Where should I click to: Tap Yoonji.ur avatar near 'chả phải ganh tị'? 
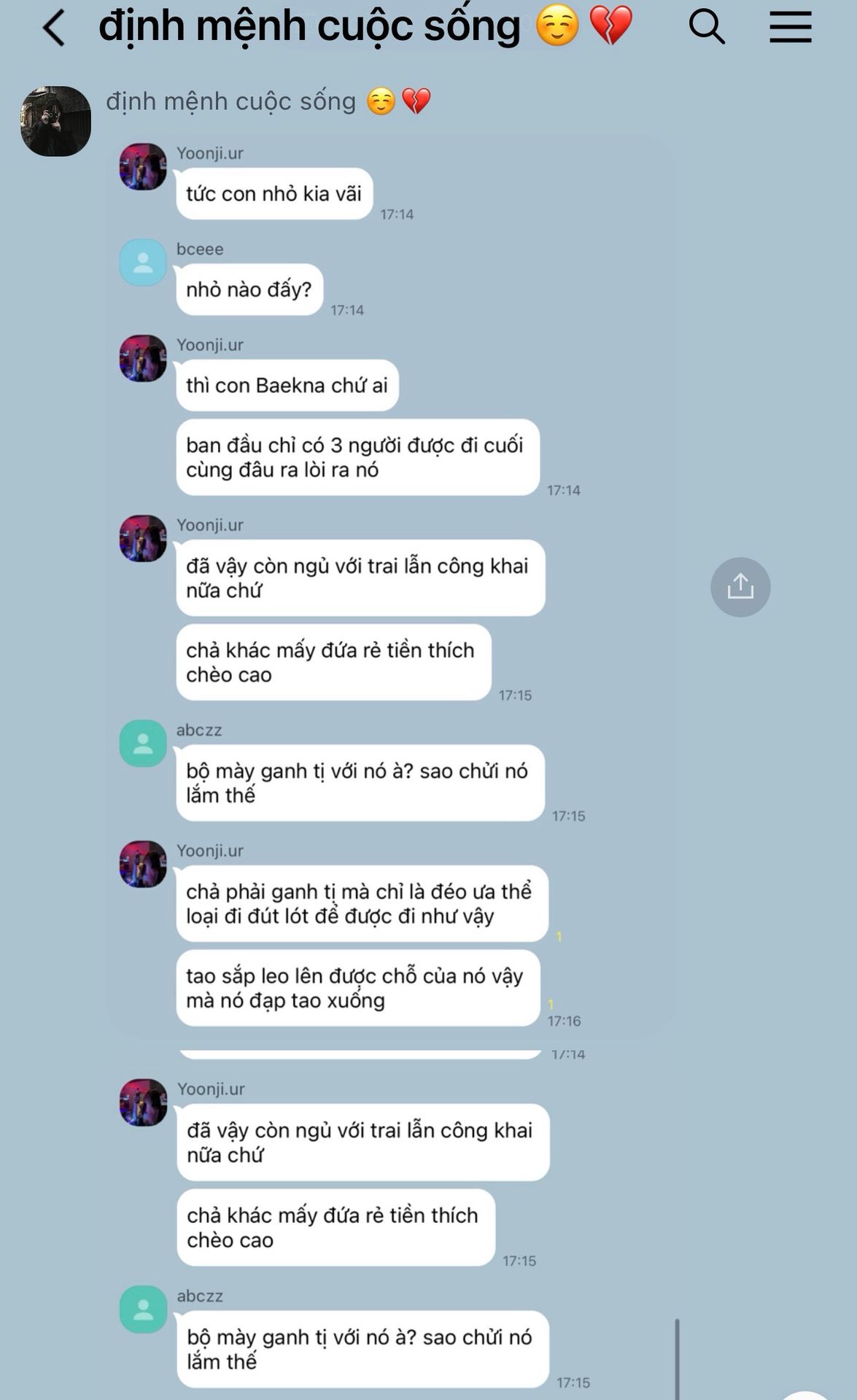[143, 864]
